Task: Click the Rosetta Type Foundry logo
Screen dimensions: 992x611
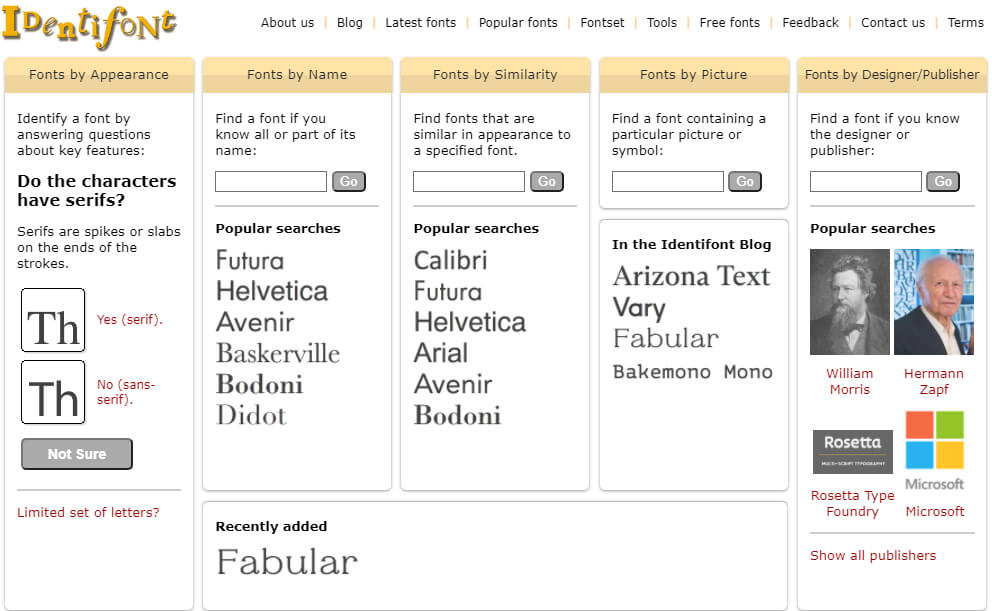Action: [851, 451]
